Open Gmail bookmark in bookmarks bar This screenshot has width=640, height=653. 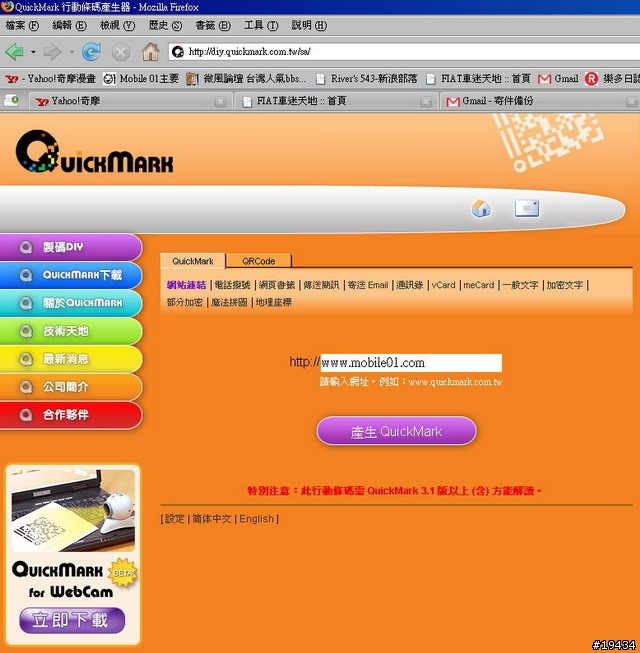(x=558, y=78)
